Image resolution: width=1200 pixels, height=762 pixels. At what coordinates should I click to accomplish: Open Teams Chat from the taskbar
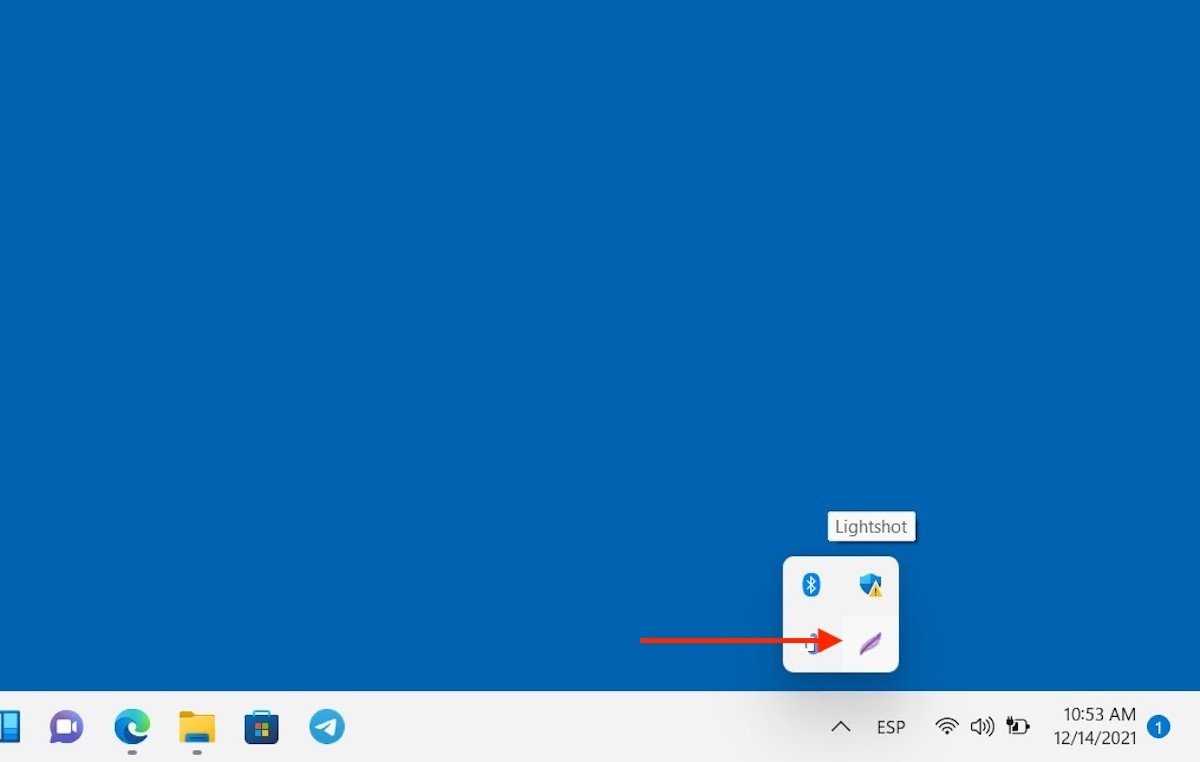67,726
